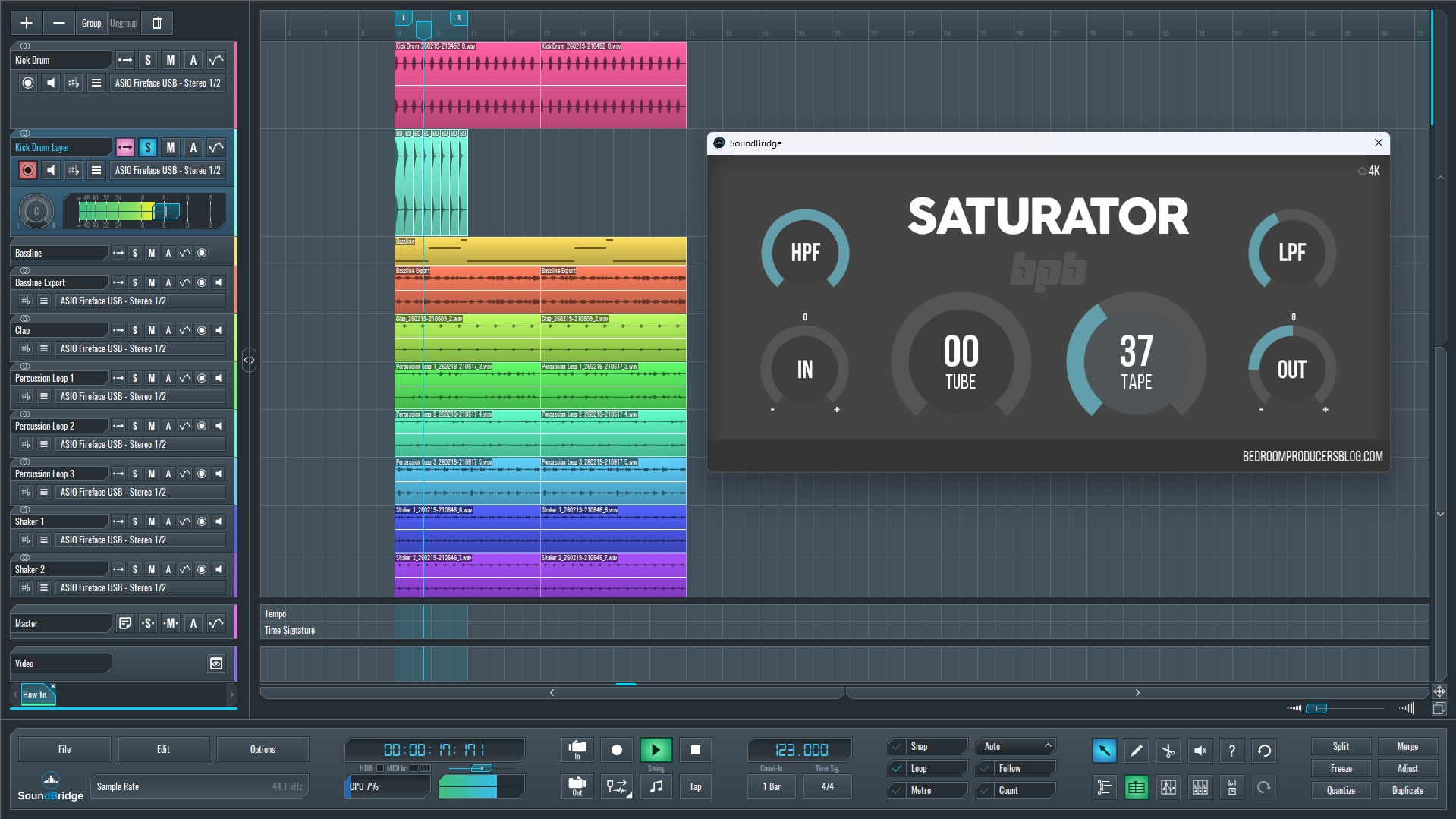The image size is (1456, 819).
Task: Open the 1 Bar count-in selector
Action: pos(771,787)
